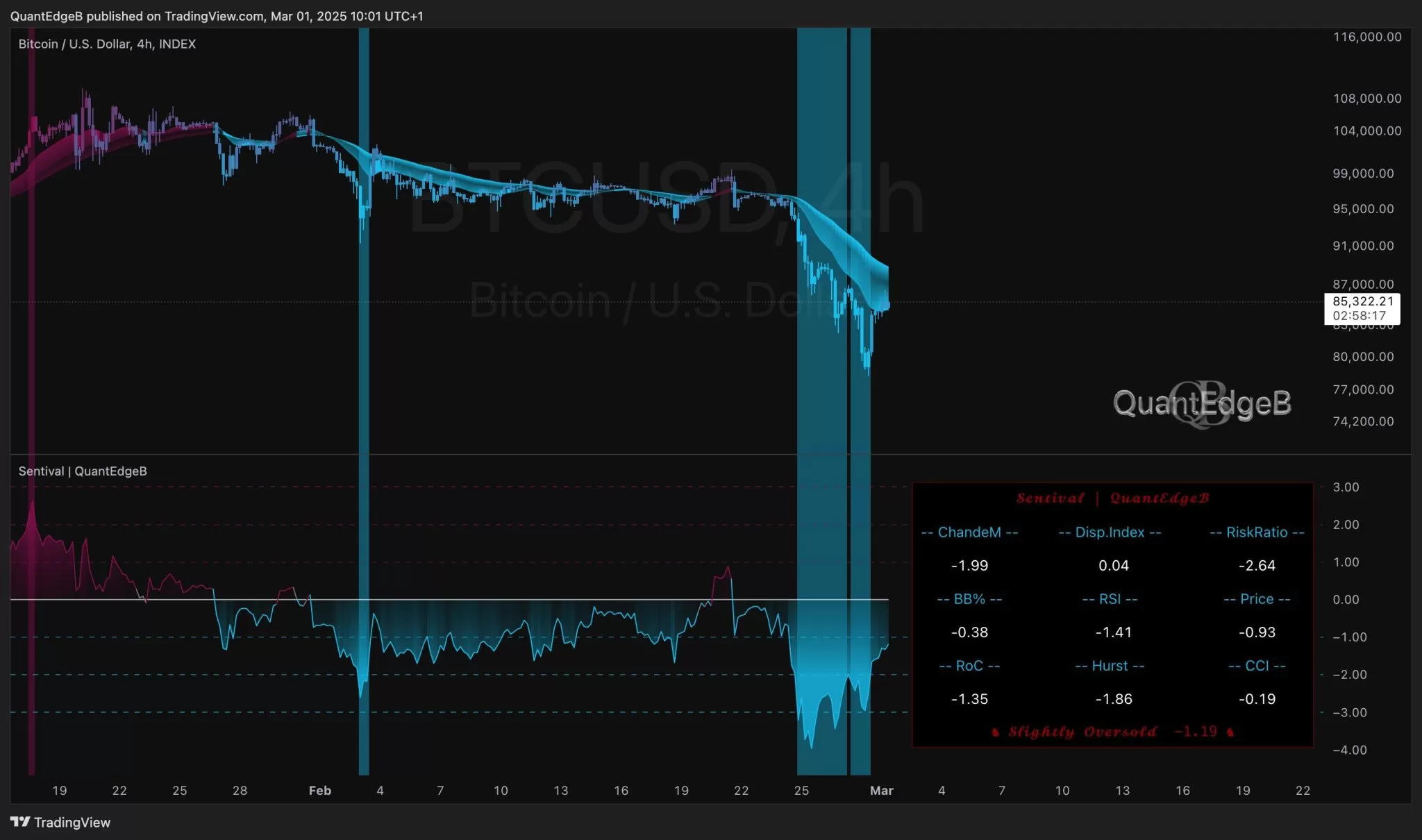The height and width of the screenshot is (840, 1422).
Task: Click the 116,000.00 price axis label
Action: click(x=1366, y=37)
